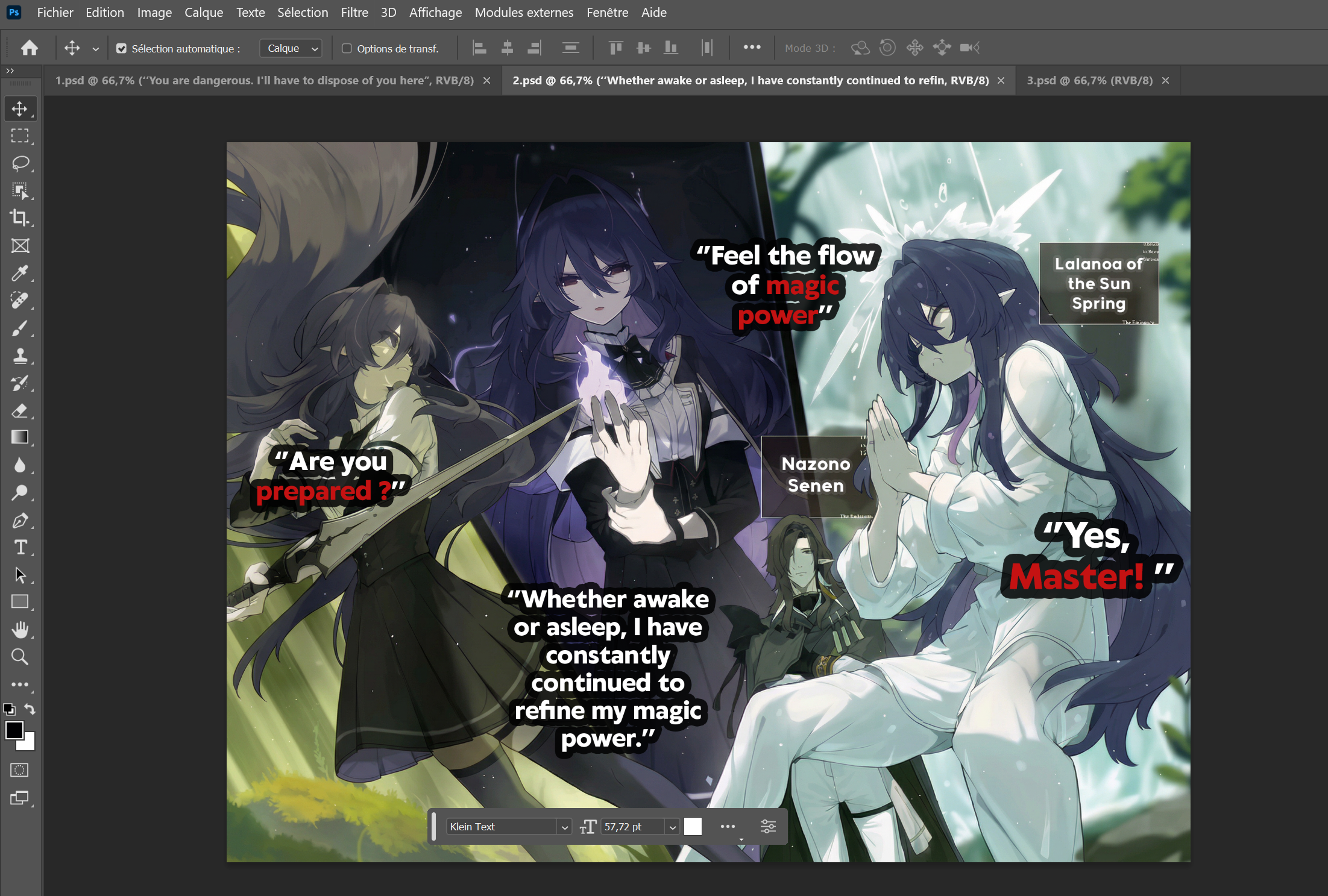Viewport: 1328px width, 896px height.
Task: Disable Sélection automatique checkbox
Action: (x=121, y=49)
